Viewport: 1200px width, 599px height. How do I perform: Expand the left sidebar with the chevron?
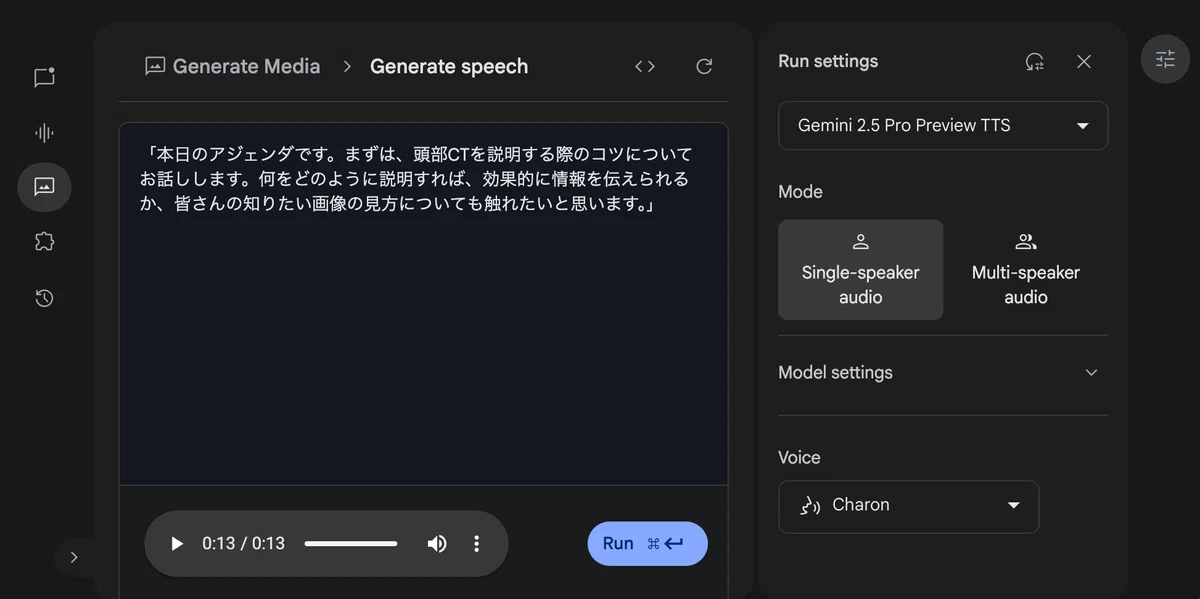tap(74, 557)
